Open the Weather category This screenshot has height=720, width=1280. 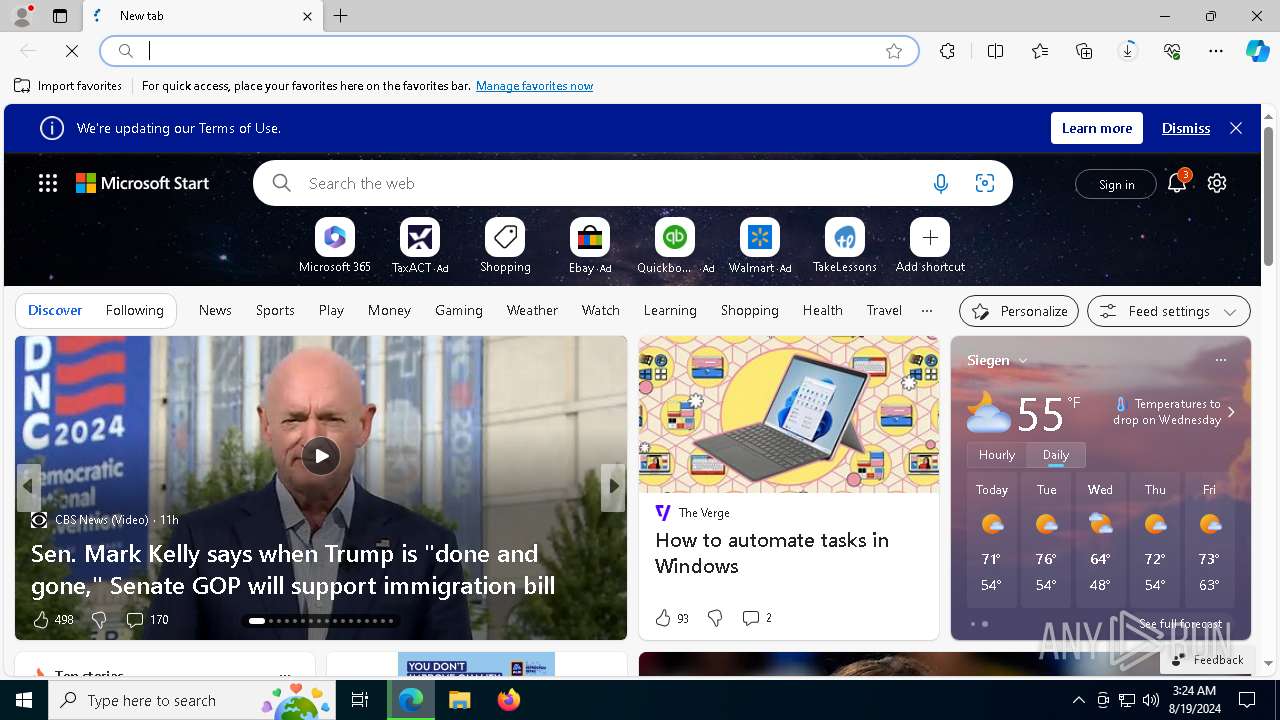pos(532,310)
